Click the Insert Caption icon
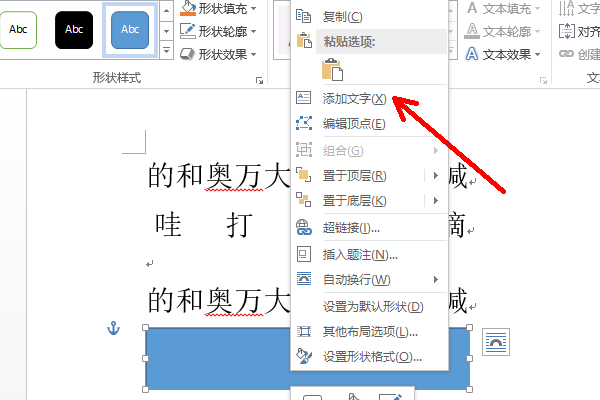Viewport: 600px width, 400px height. point(304,254)
